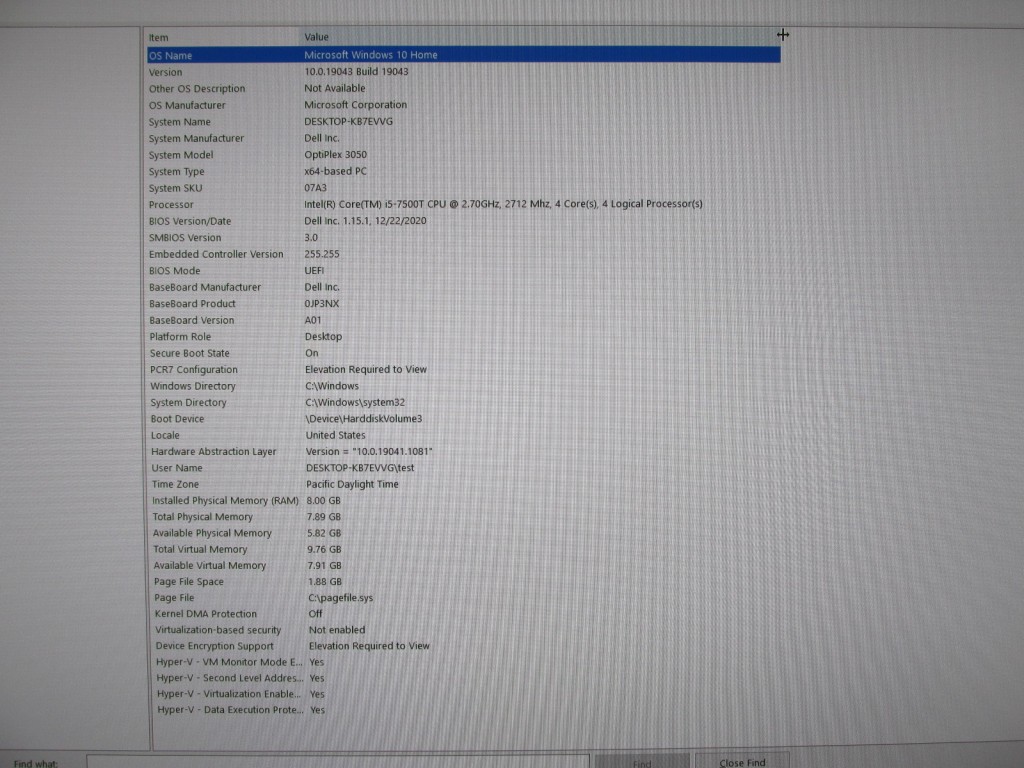Click the 8.00 GB value
This screenshot has width=1024, height=768.
323,500
